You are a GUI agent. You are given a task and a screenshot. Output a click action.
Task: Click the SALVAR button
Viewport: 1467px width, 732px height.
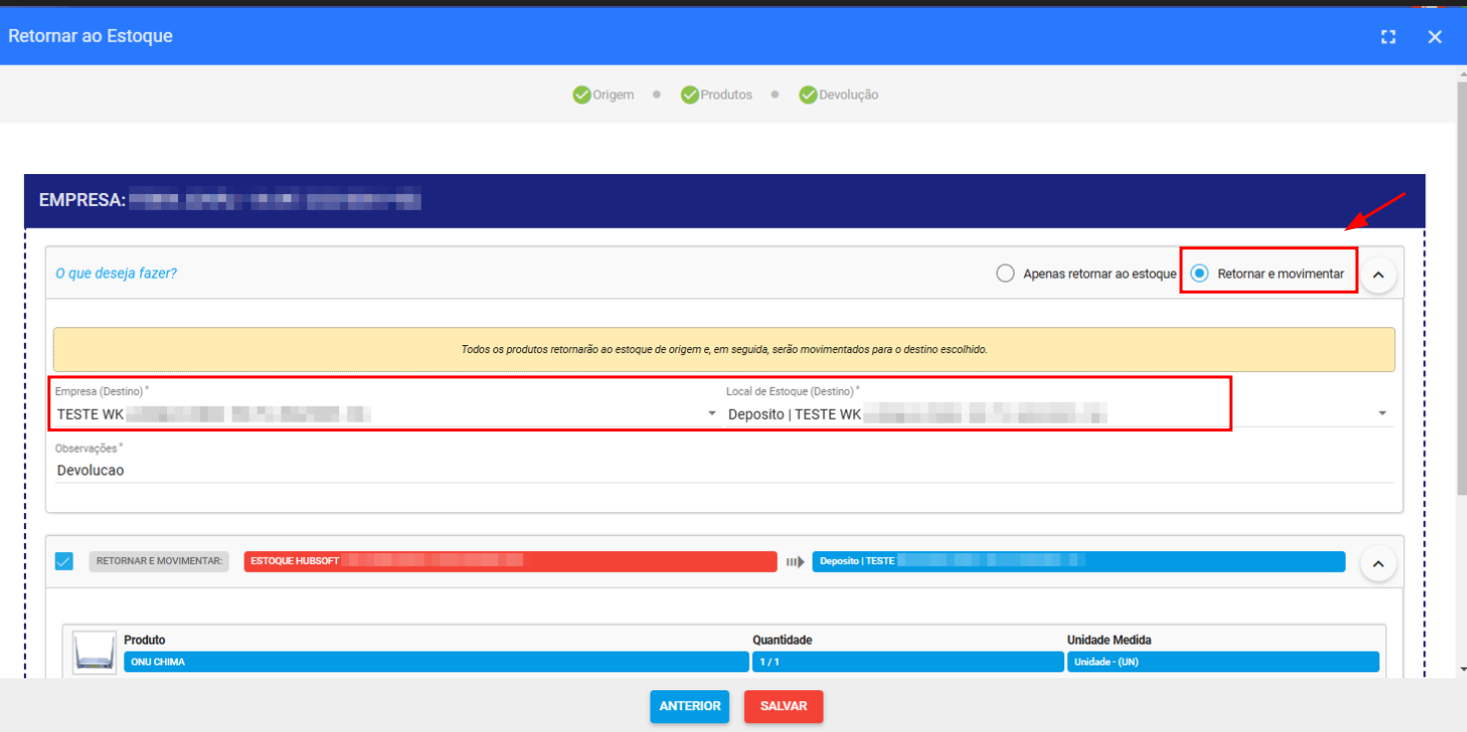[x=783, y=706]
